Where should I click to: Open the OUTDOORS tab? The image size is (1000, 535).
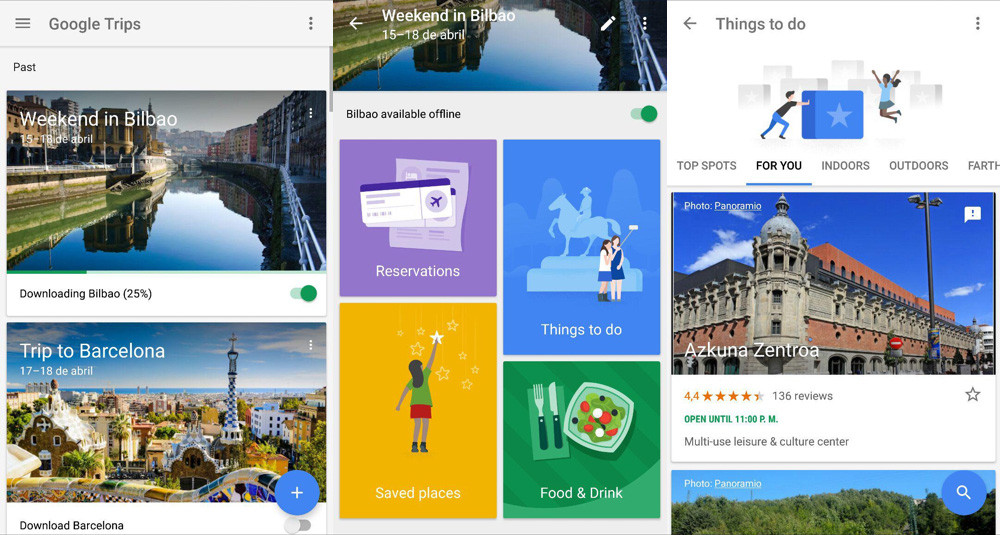click(x=918, y=166)
